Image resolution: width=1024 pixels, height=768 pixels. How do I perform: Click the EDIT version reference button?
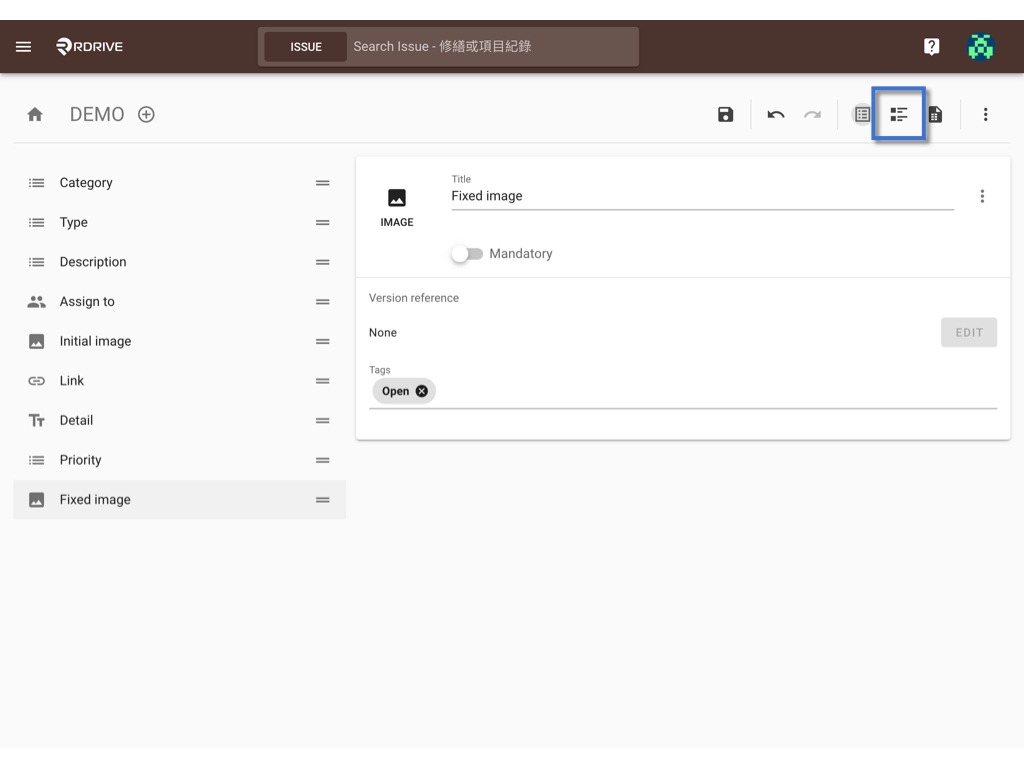[x=968, y=332]
